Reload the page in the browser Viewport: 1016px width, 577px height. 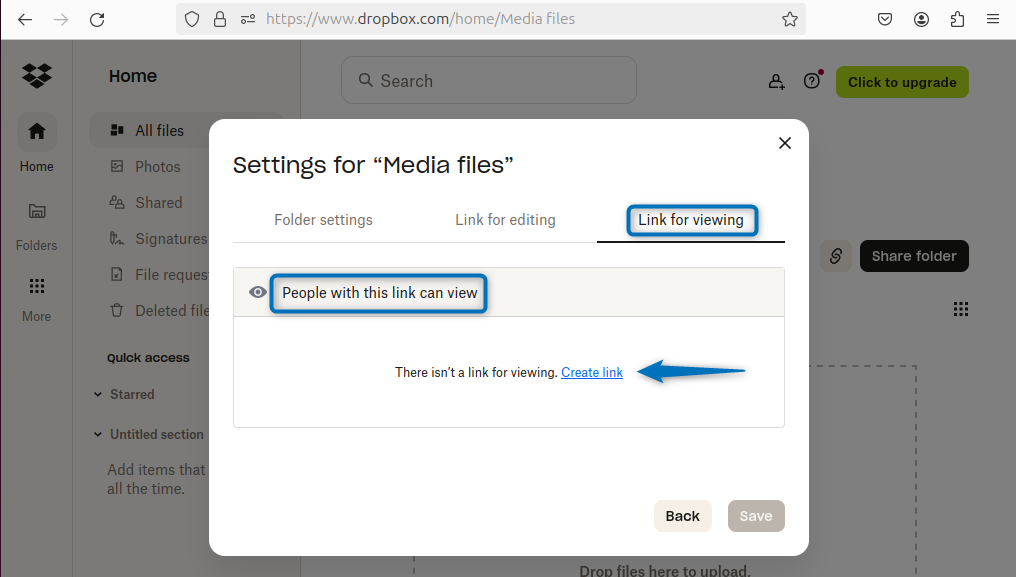(97, 19)
